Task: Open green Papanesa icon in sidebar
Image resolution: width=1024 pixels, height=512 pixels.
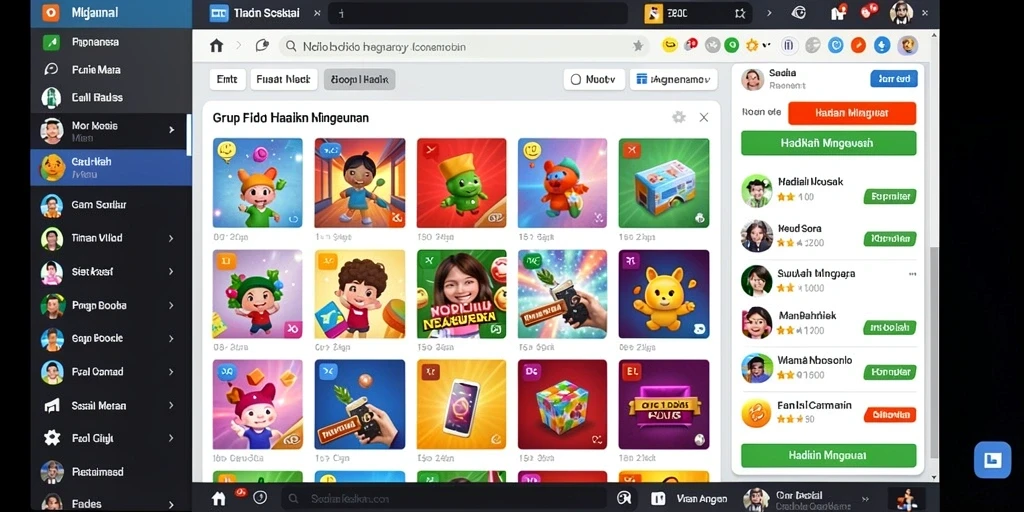Action: click(52, 42)
